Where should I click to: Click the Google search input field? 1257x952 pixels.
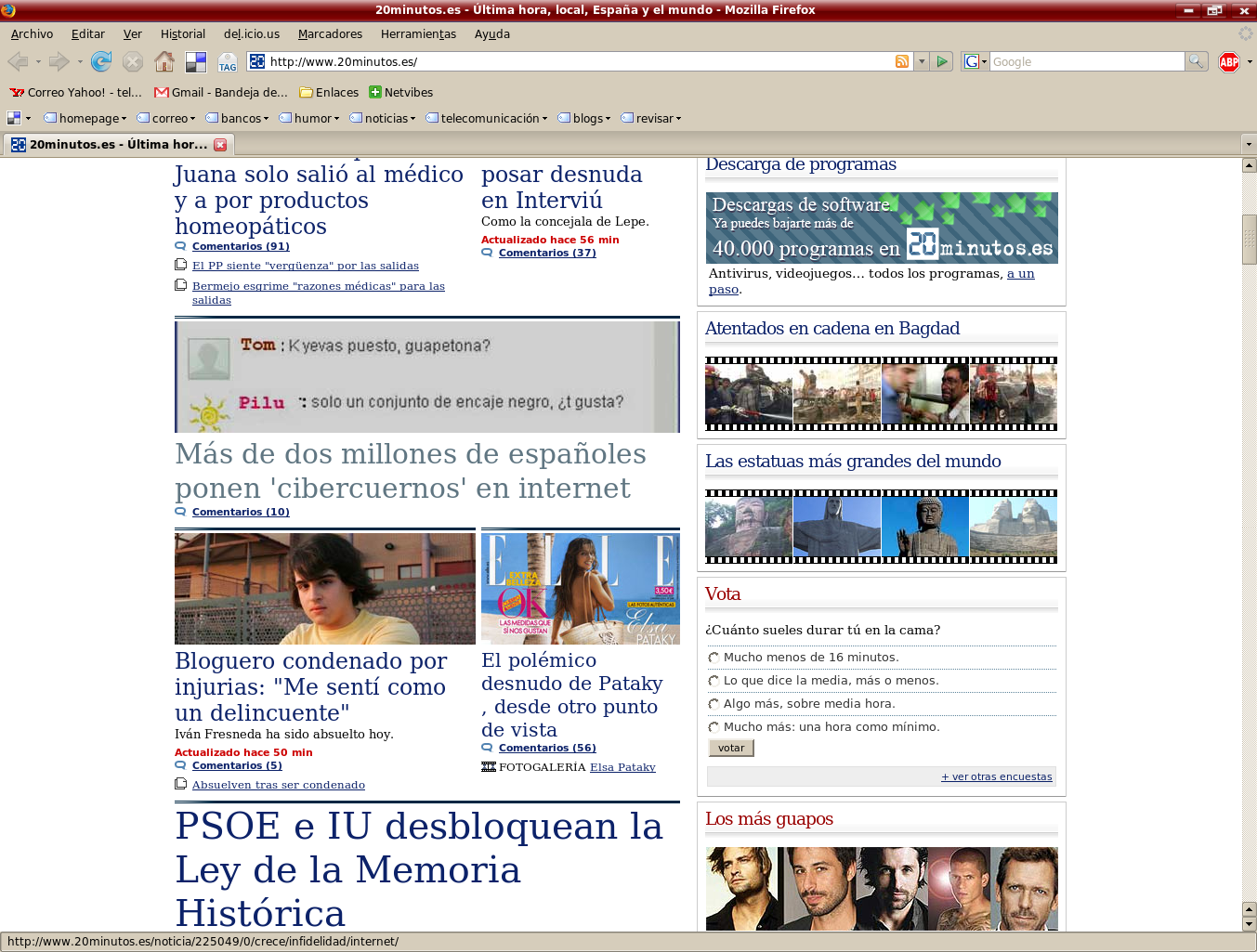[1085, 62]
